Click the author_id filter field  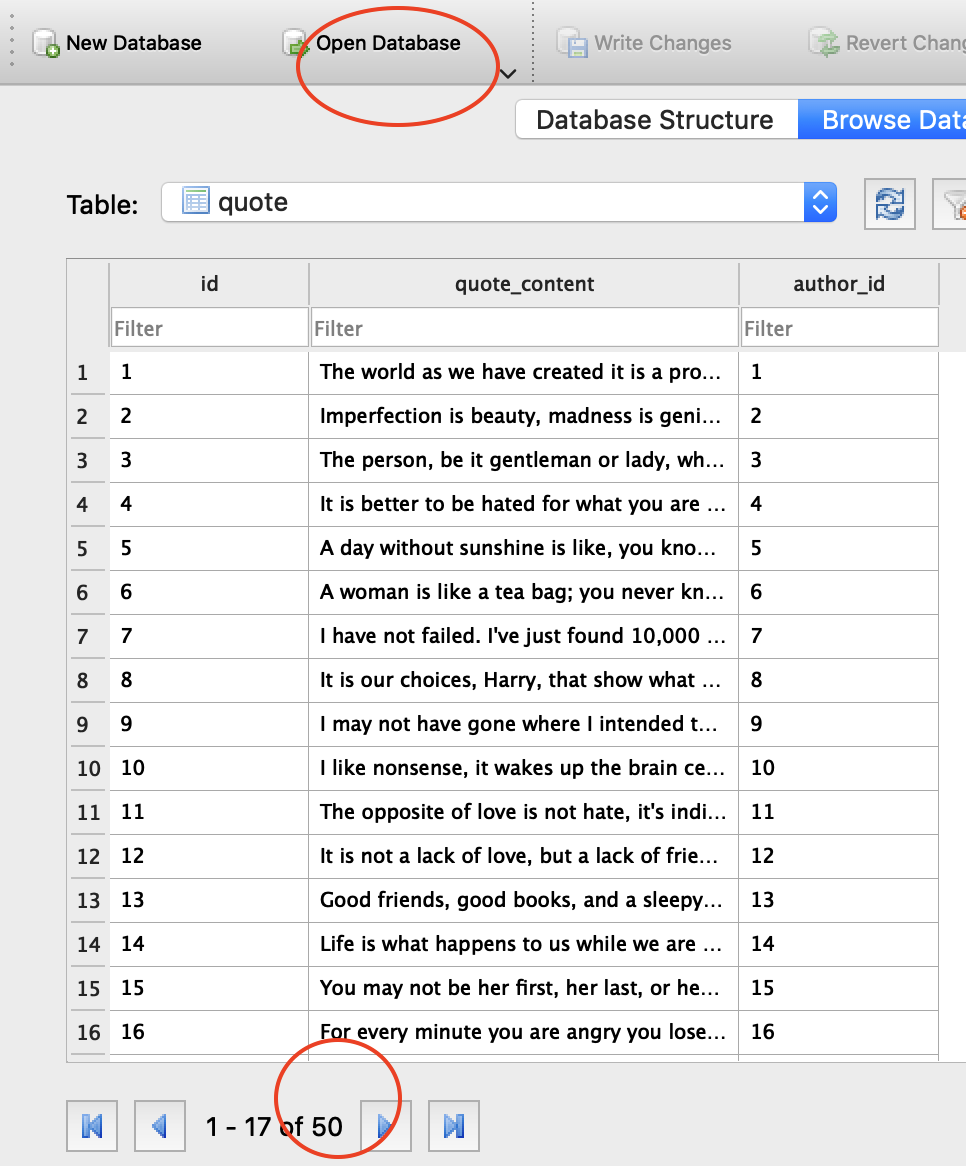tap(838, 328)
